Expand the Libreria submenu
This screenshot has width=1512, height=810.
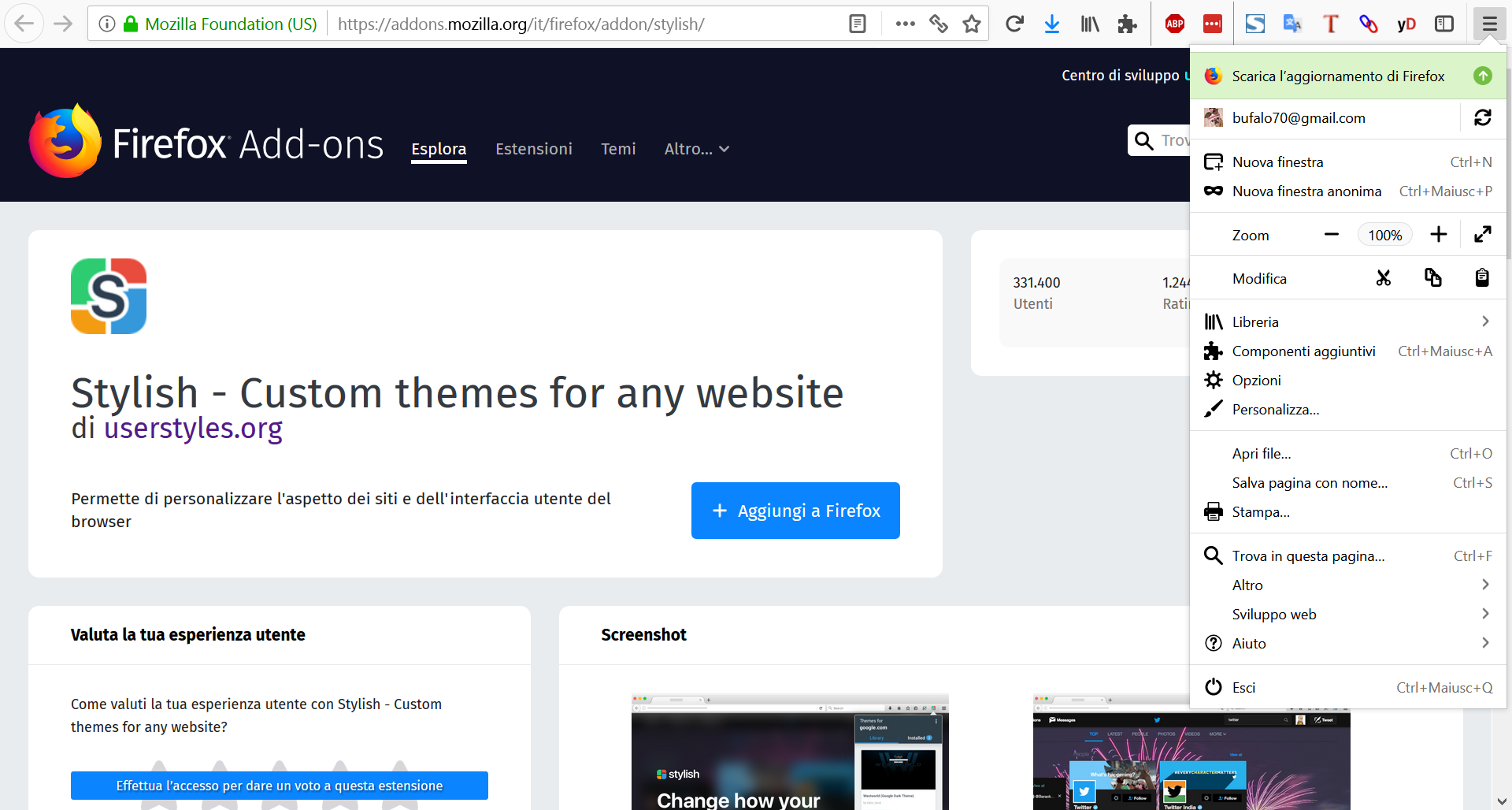coord(1348,321)
